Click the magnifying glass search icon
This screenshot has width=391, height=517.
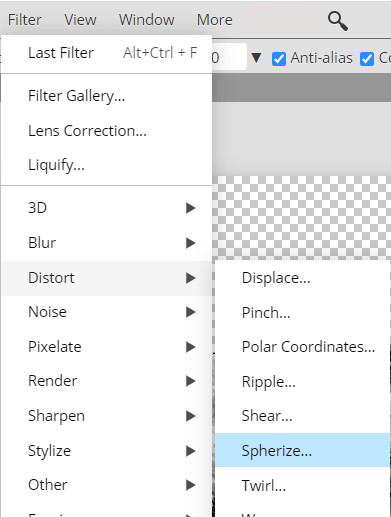click(338, 21)
